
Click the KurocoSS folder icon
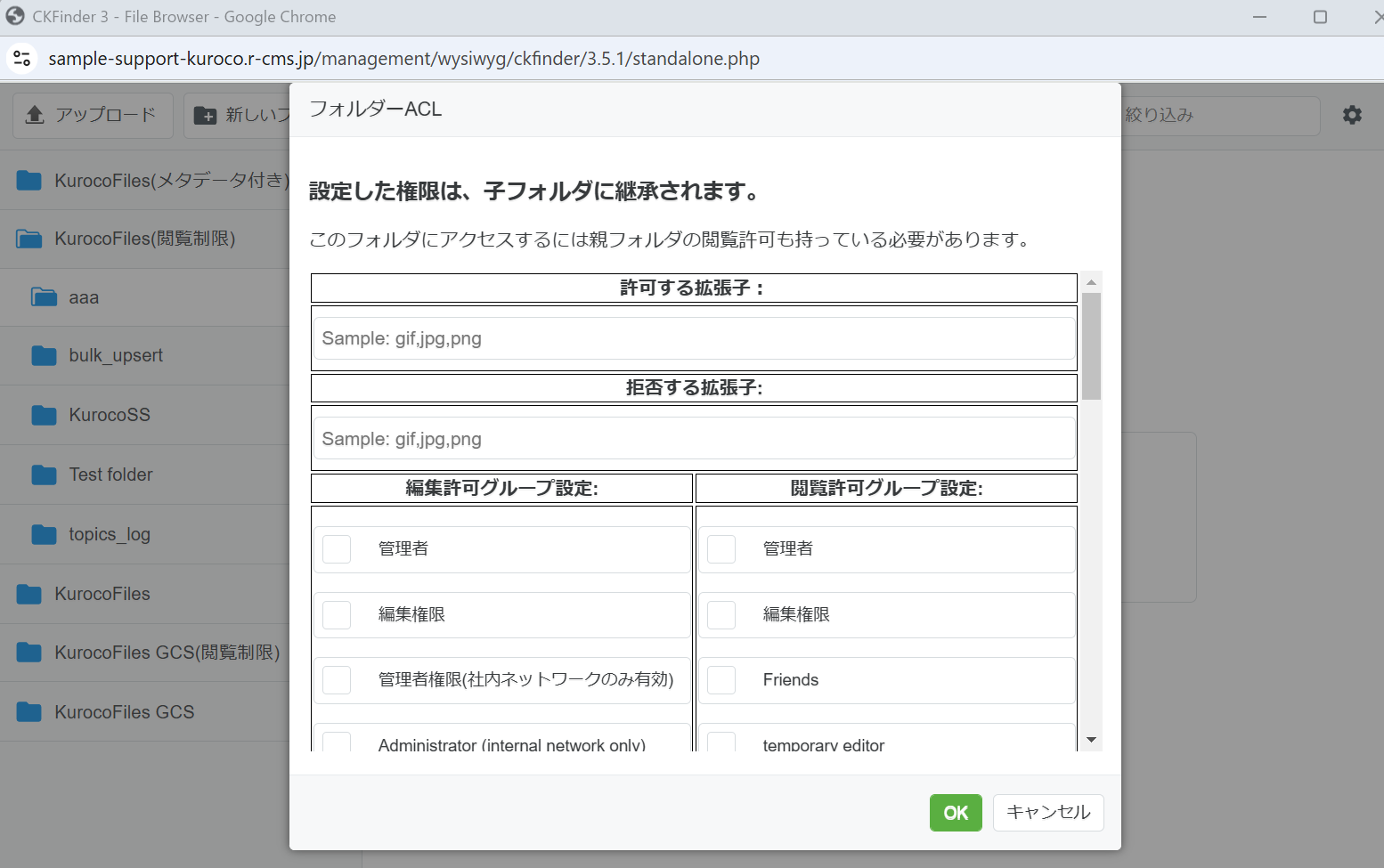click(44, 415)
